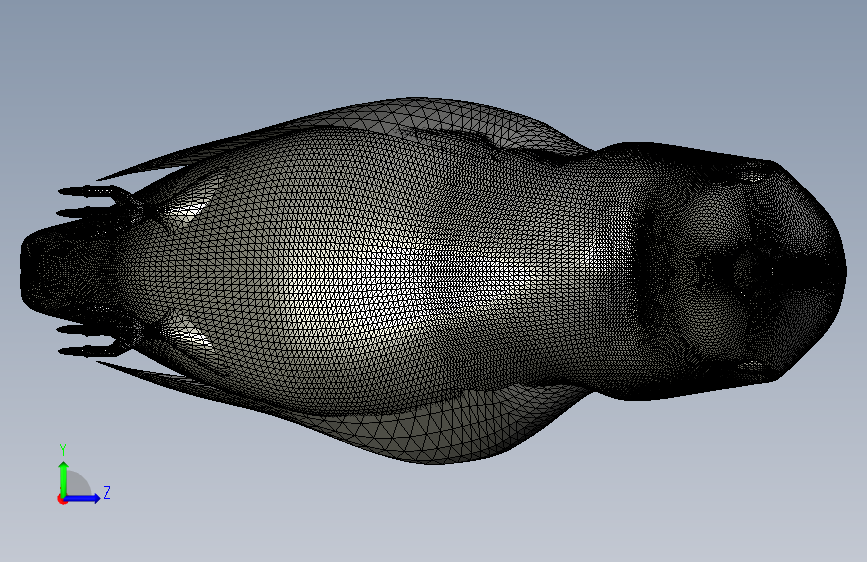Click the 'Y' label on the axis triad

(63, 450)
